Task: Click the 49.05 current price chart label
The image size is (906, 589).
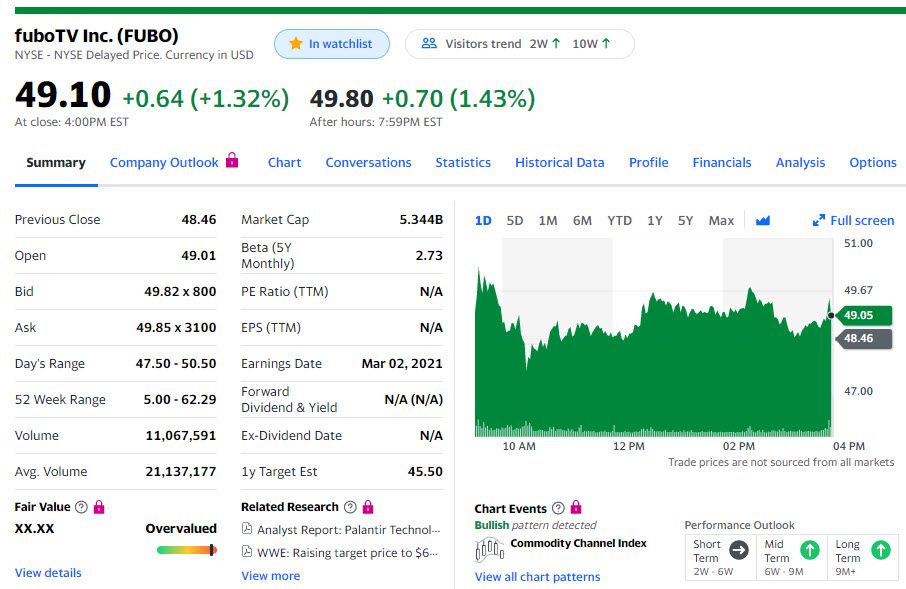Action: coord(864,315)
